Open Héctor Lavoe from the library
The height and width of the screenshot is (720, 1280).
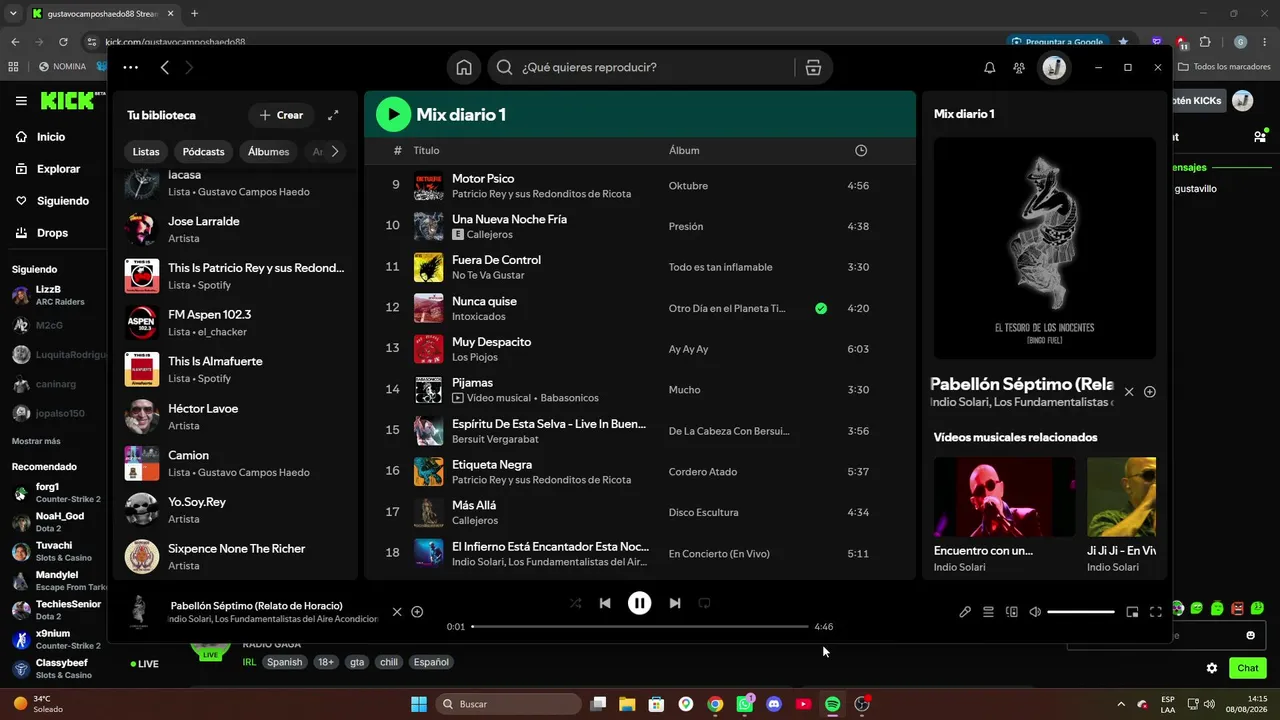(235, 416)
